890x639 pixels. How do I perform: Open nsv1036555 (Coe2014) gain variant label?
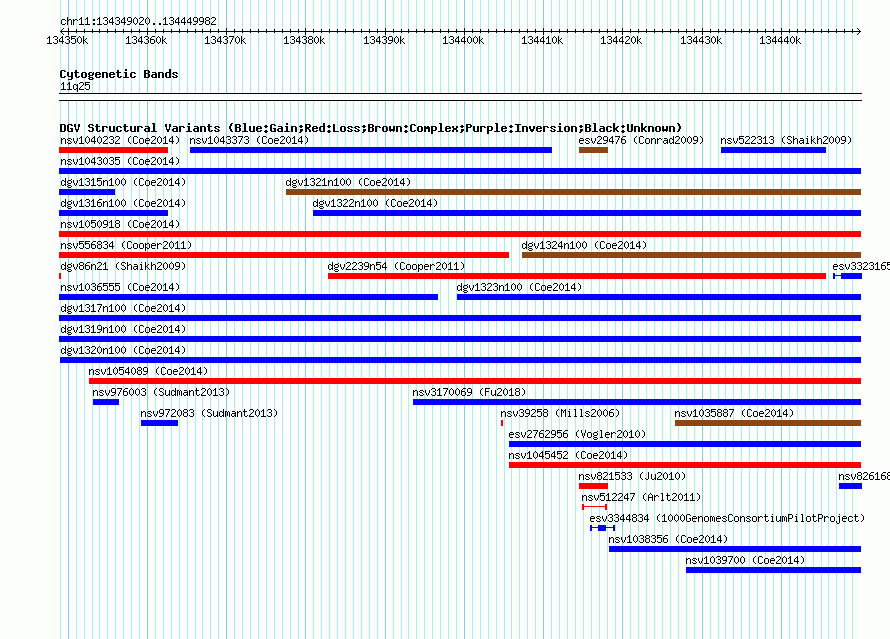pyautogui.click(x=120, y=287)
